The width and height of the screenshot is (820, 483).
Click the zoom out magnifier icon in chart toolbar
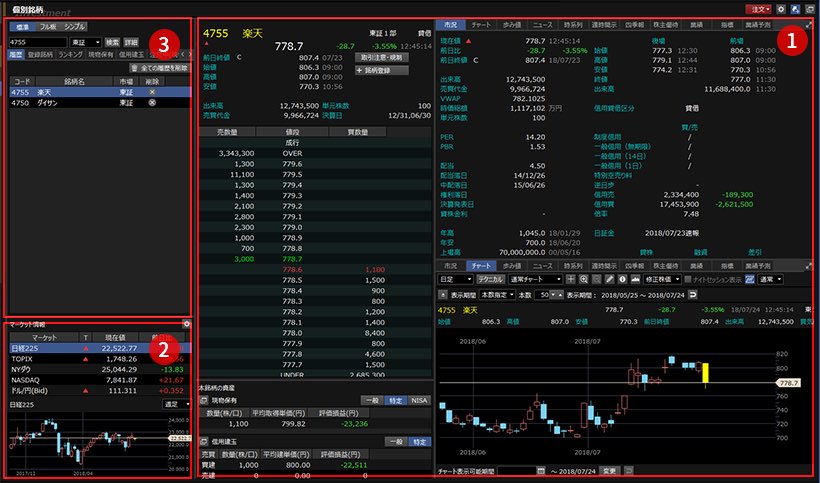coord(597,280)
